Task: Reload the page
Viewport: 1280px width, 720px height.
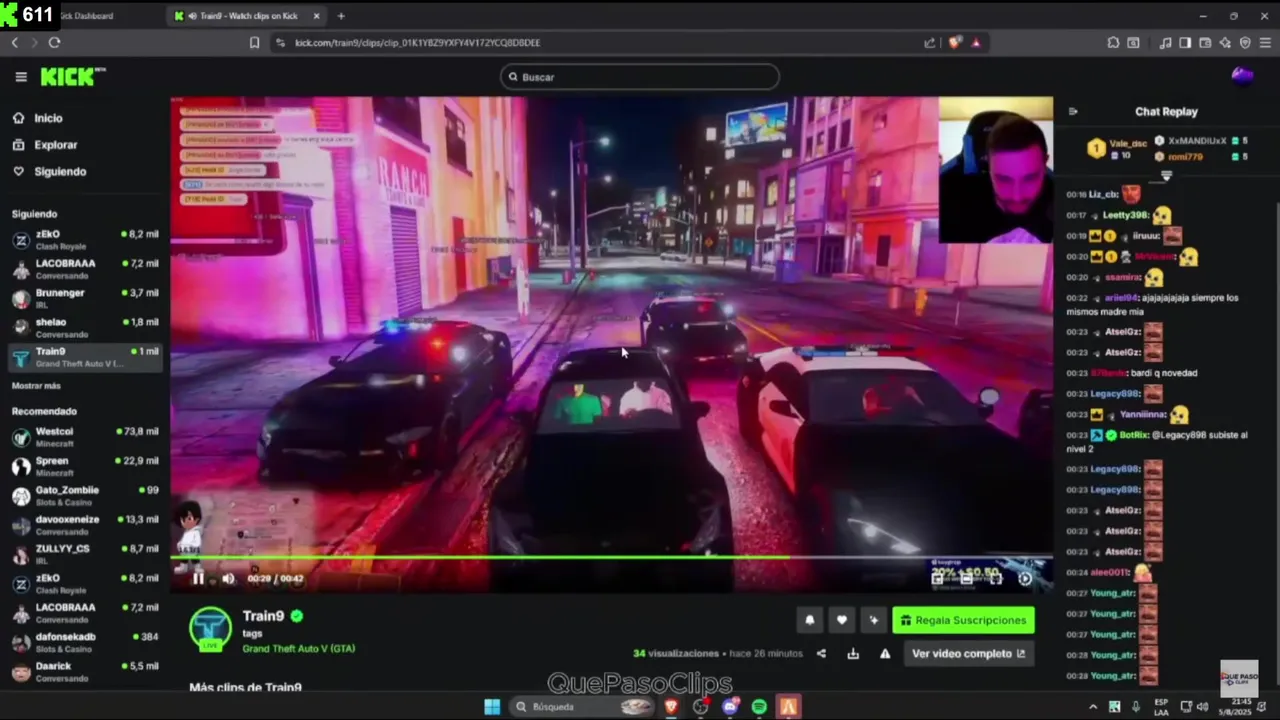Action: pos(54,43)
